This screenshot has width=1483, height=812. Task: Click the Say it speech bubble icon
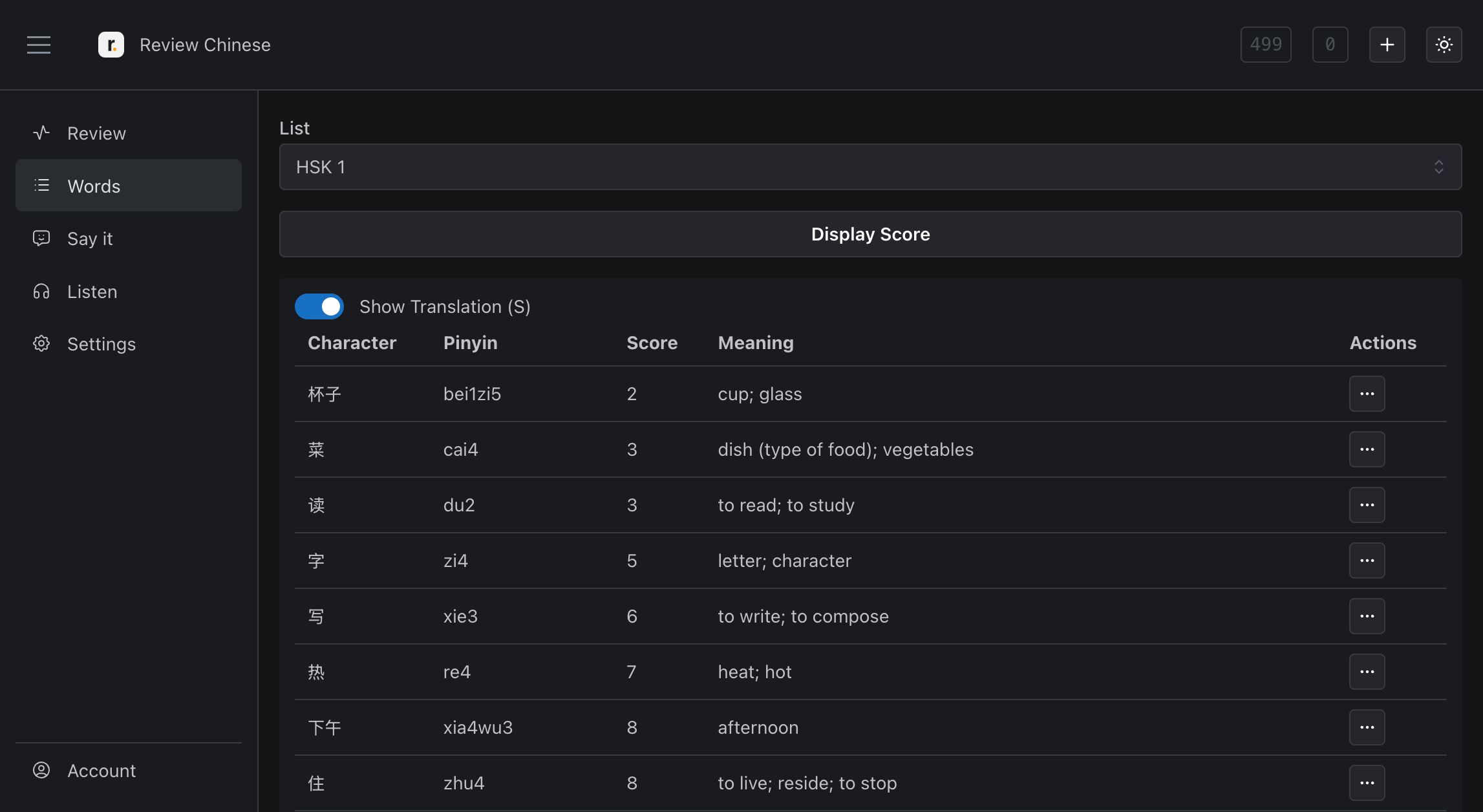point(41,239)
